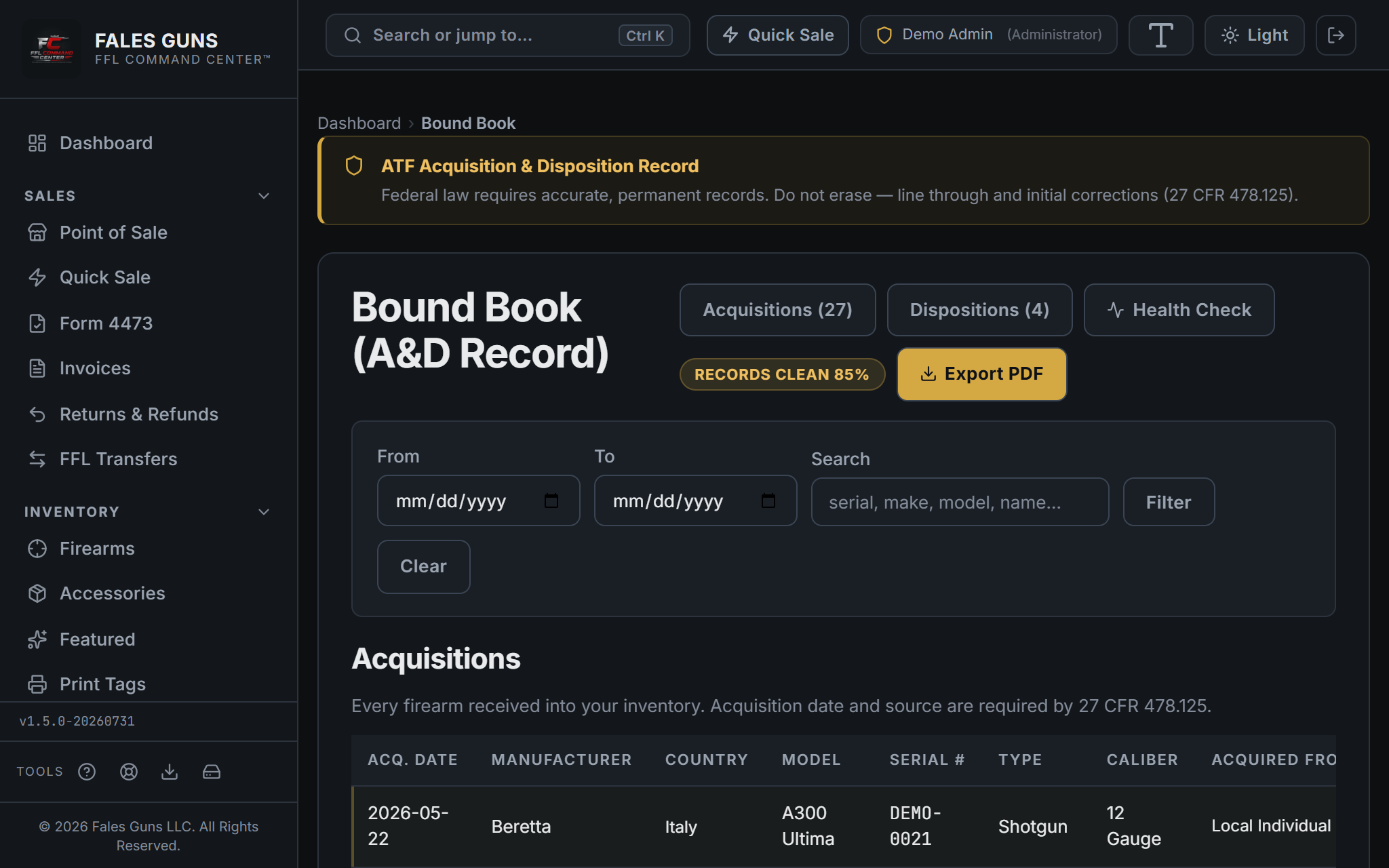Screen dimensions: 1389x868
Task: Click the Fales Guns logo
Action: coord(52,49)
